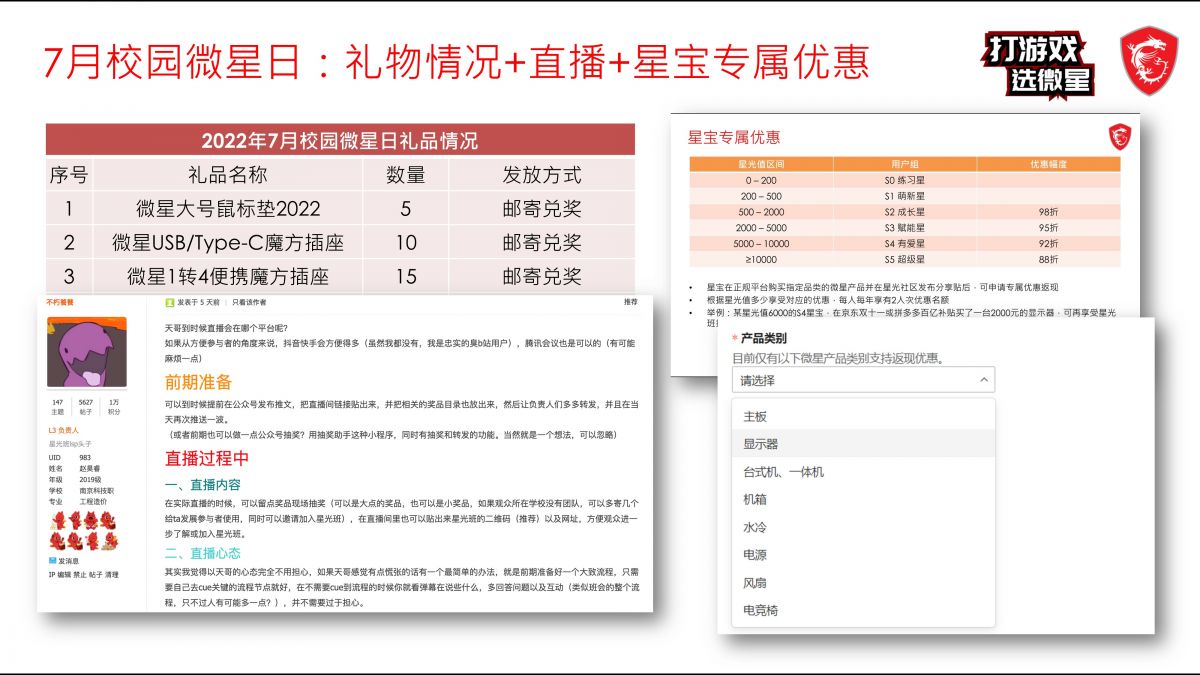Click the 打游戏选微星 slogan graphic

pyautogui.click(x=1041, y=64)
